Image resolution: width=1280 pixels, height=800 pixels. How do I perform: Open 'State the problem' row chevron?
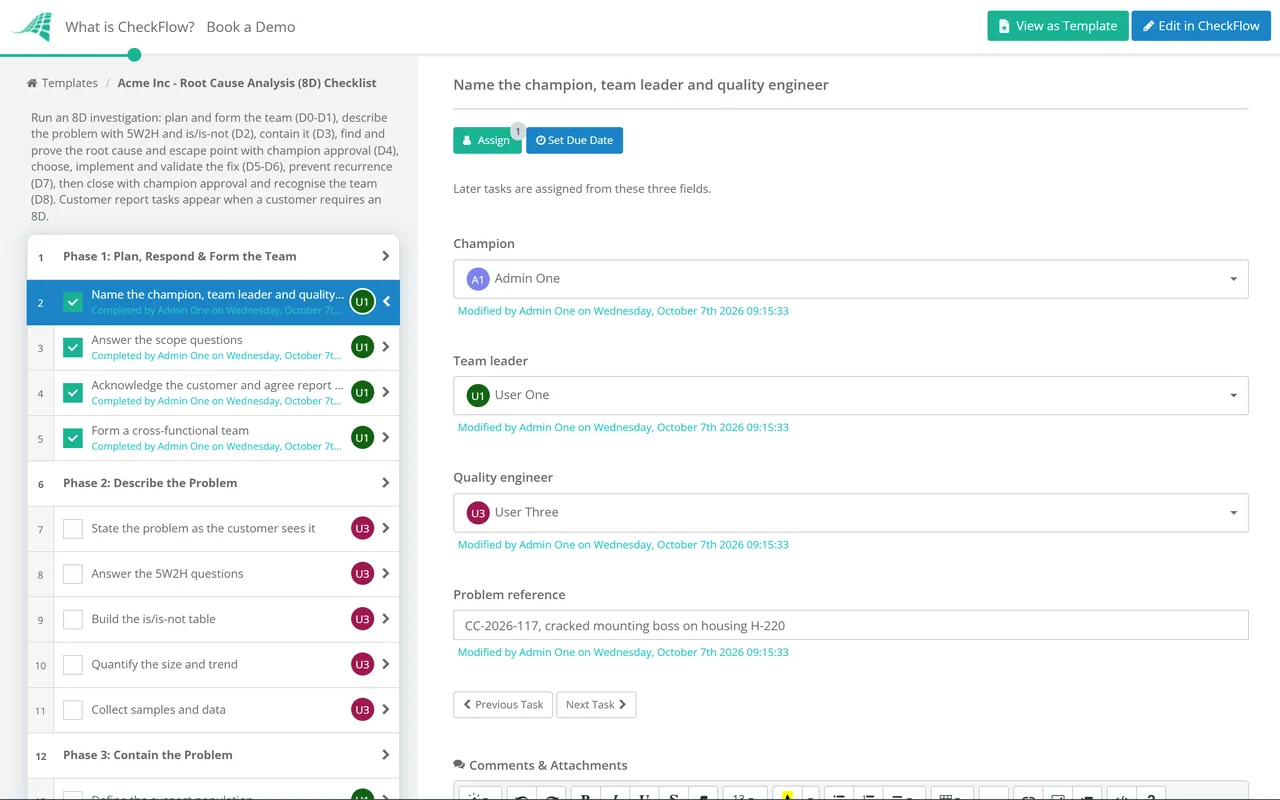(386, 528)
